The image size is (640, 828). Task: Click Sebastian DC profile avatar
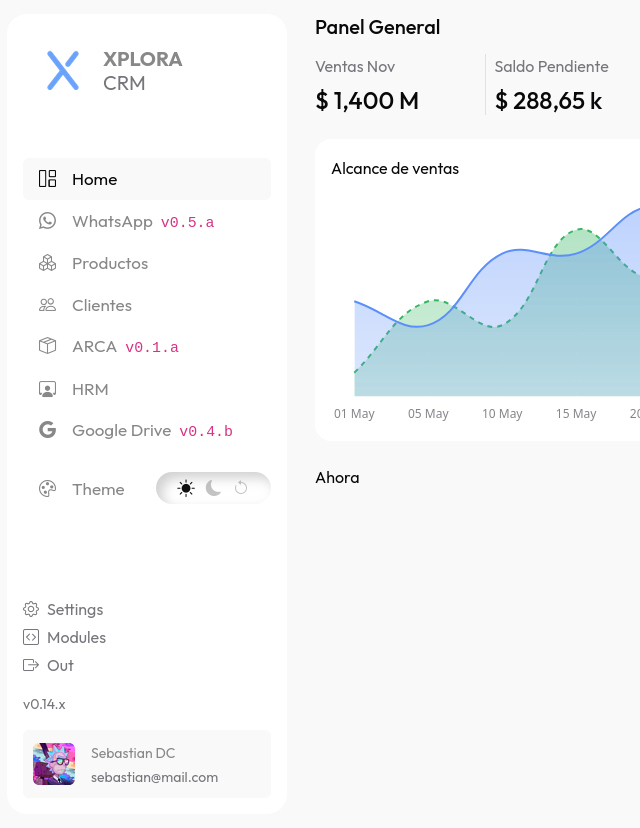tap(54, 764)
